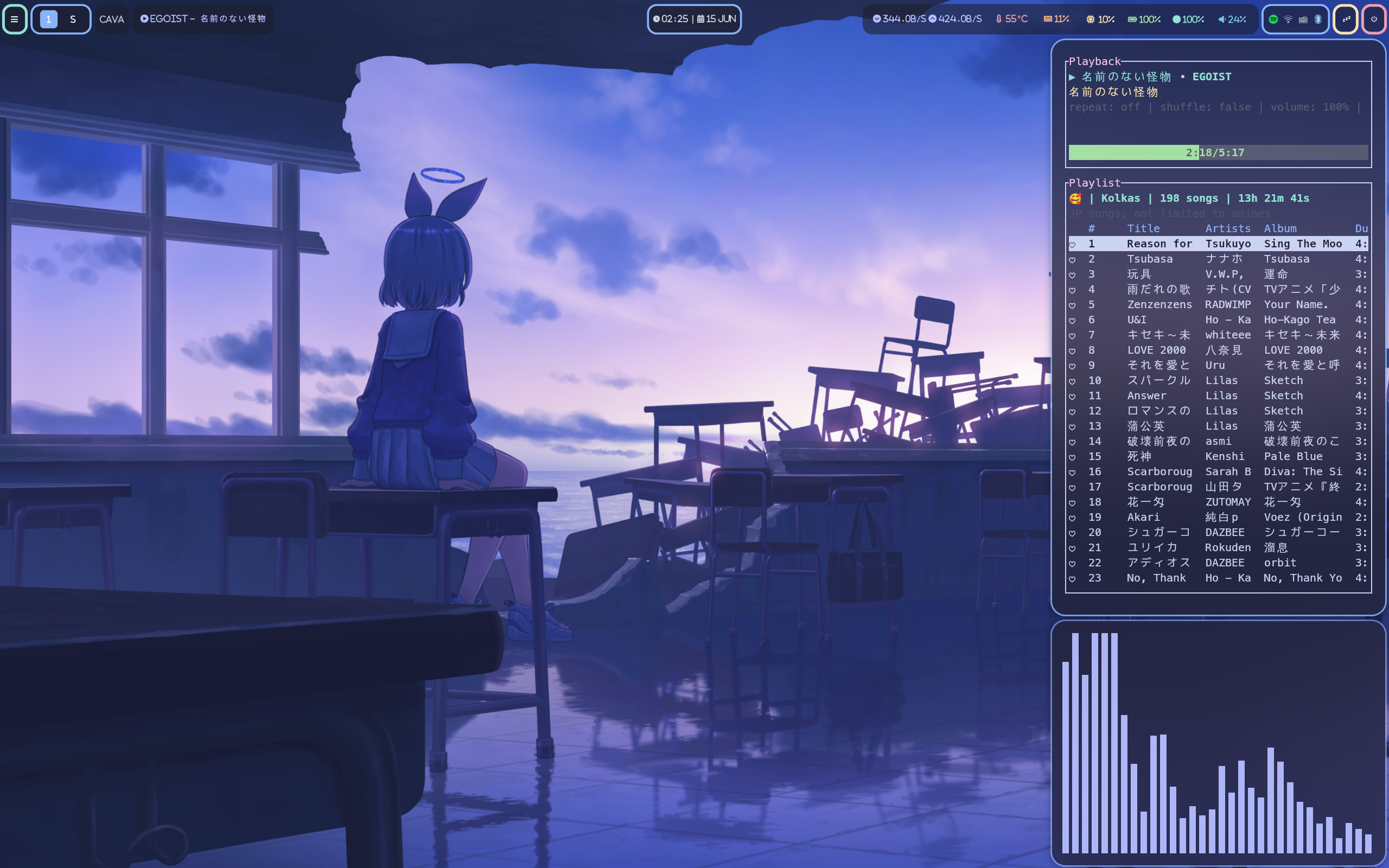Click the CPU temperature 55°C indicator
Image resolution: width=1389 pixels, height=868 pixels.
click(1011, 19)
